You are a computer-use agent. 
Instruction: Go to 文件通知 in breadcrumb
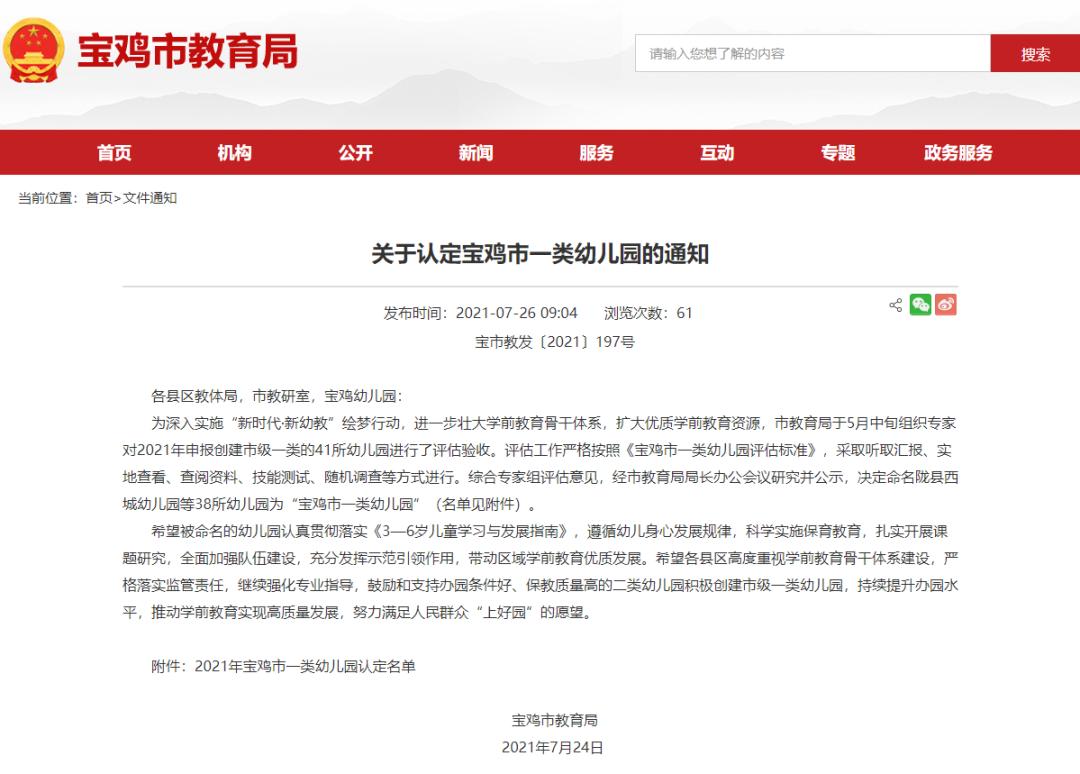(149, 198)
